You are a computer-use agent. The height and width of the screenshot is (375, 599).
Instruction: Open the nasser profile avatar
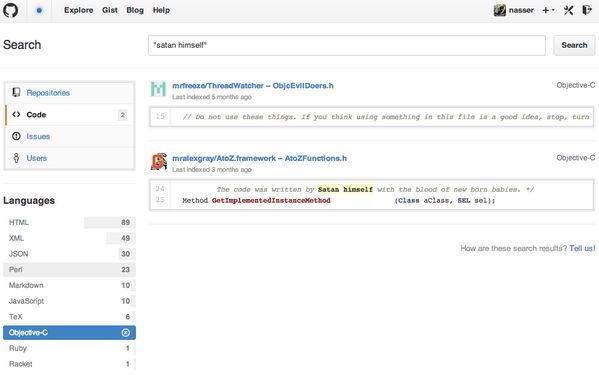pyautogui.click(x=500, y=10)
